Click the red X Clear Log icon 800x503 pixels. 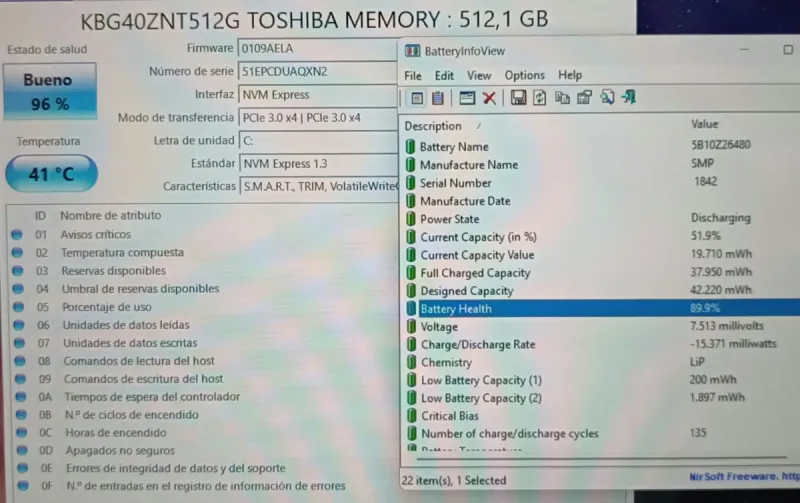(x=489, y=98)
